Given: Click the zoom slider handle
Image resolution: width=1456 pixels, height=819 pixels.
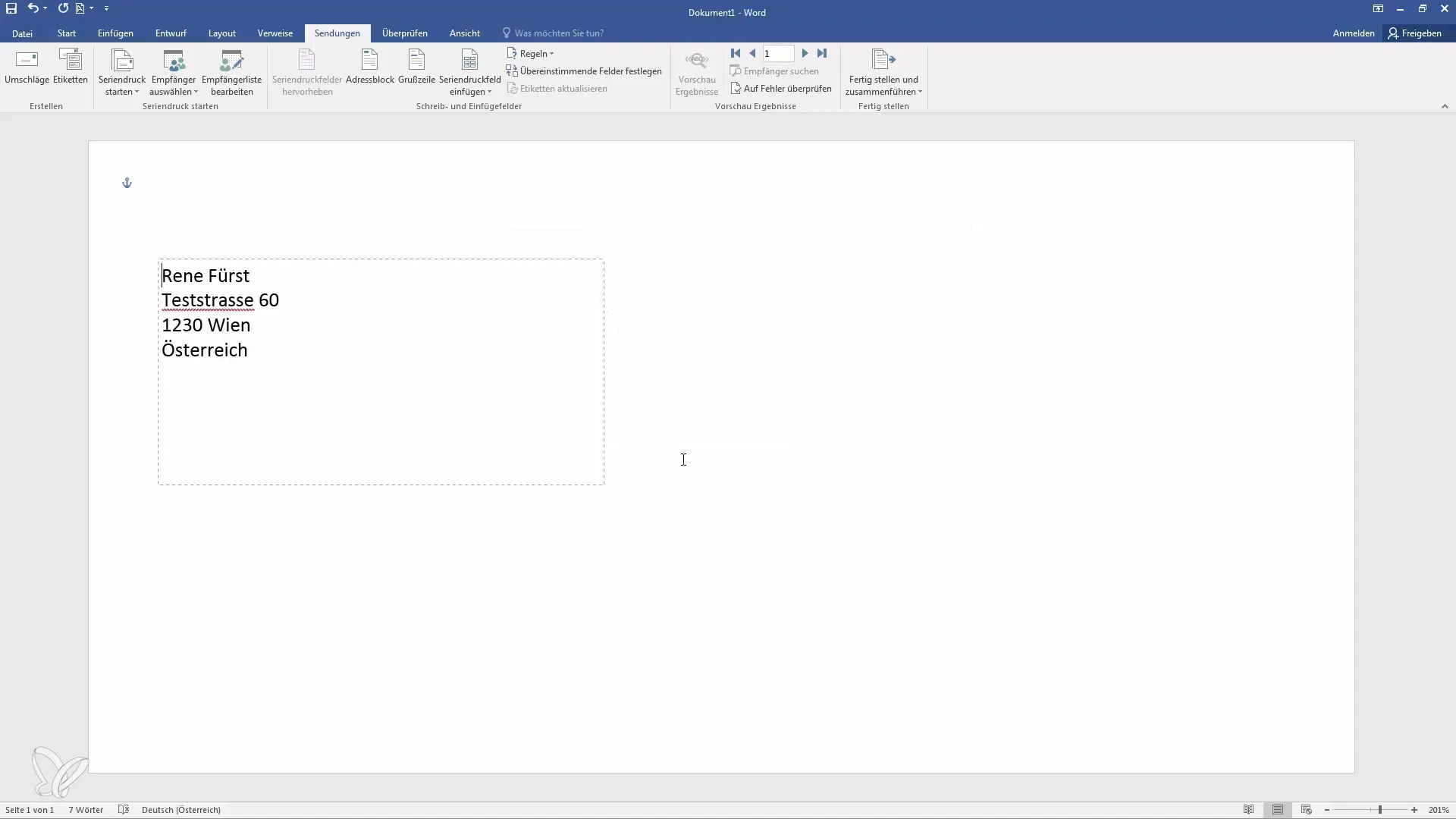Looking at the screenshot, I should (x=1380, y=810).
